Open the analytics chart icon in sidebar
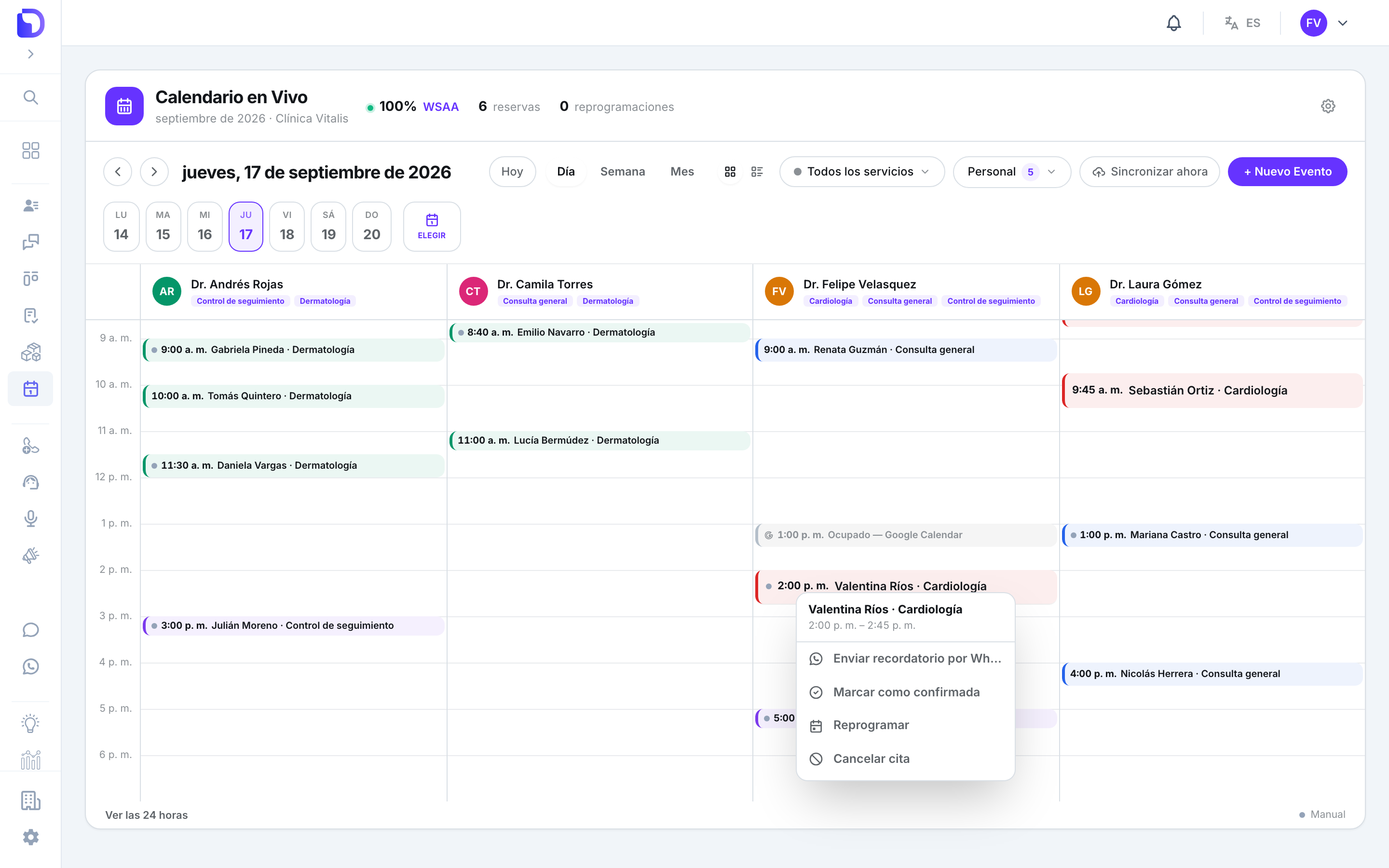The width and height of the screenshot is (1389, 868). pos(30,760)
